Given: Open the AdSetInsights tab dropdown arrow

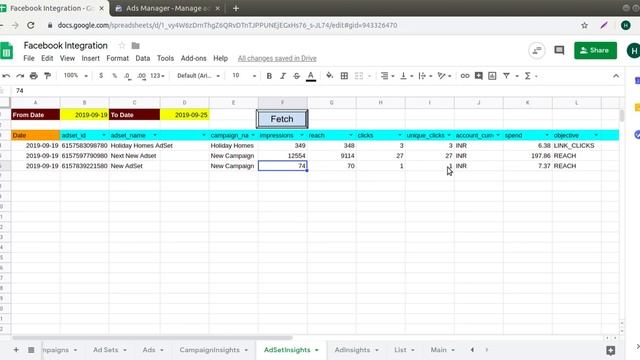Looking at the screenshot, I should (317, 350).
